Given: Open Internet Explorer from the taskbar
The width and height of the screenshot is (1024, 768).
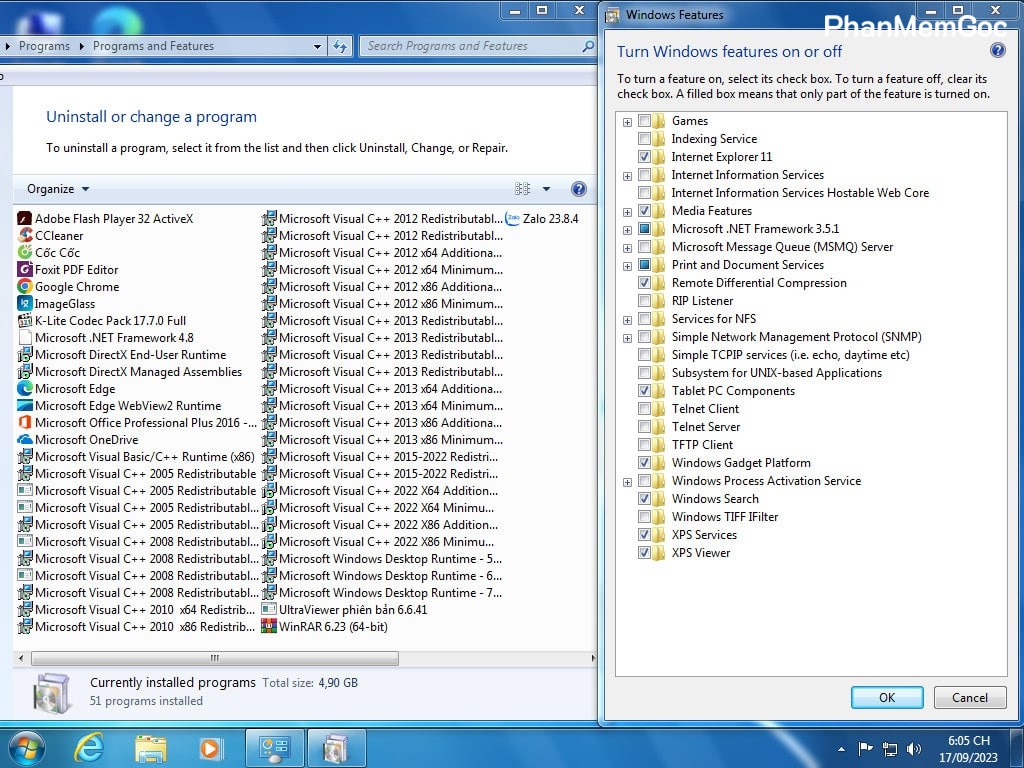Looking at the screenshot, I should tap(89, 748).
